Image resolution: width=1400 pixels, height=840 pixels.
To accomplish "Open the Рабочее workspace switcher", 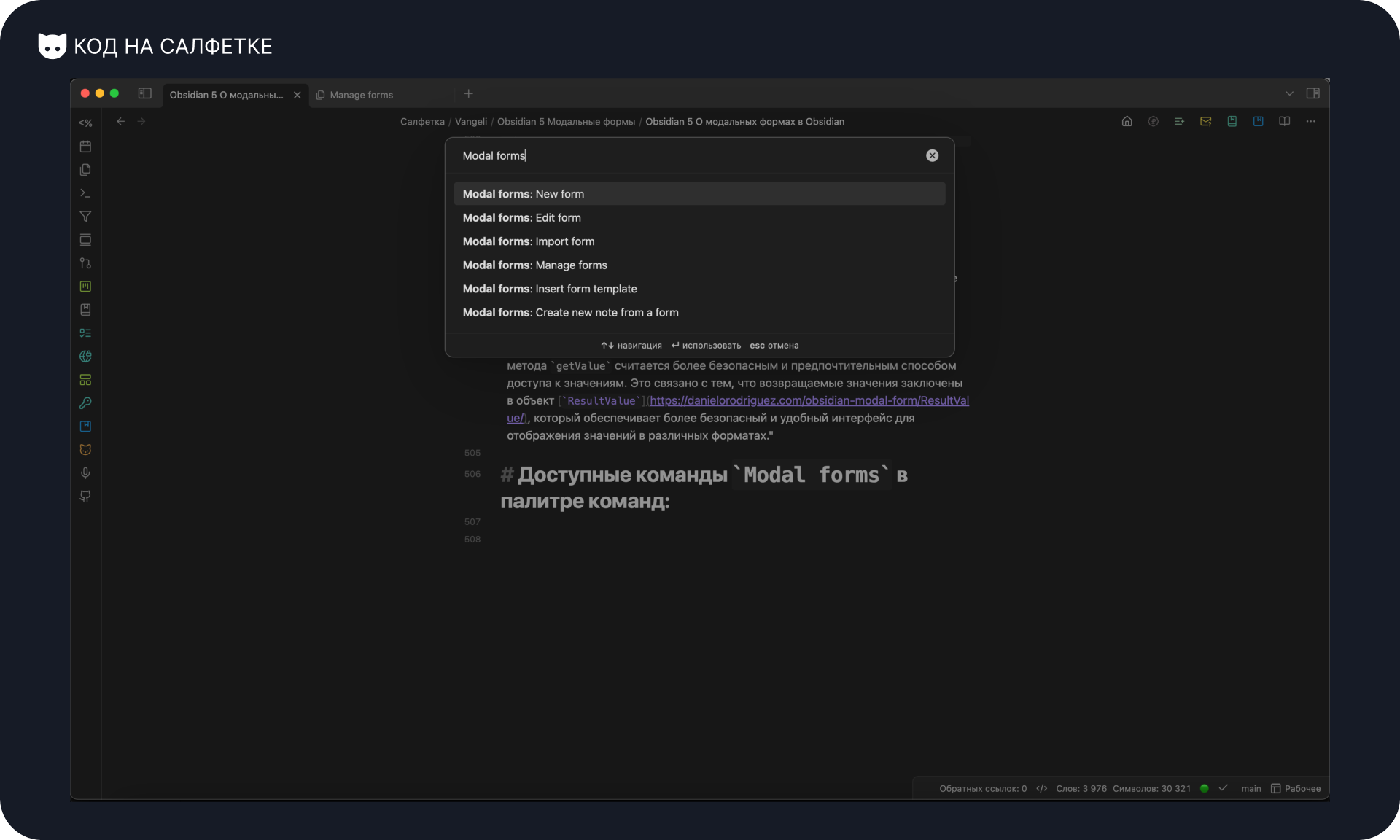I will [1296, 788].
